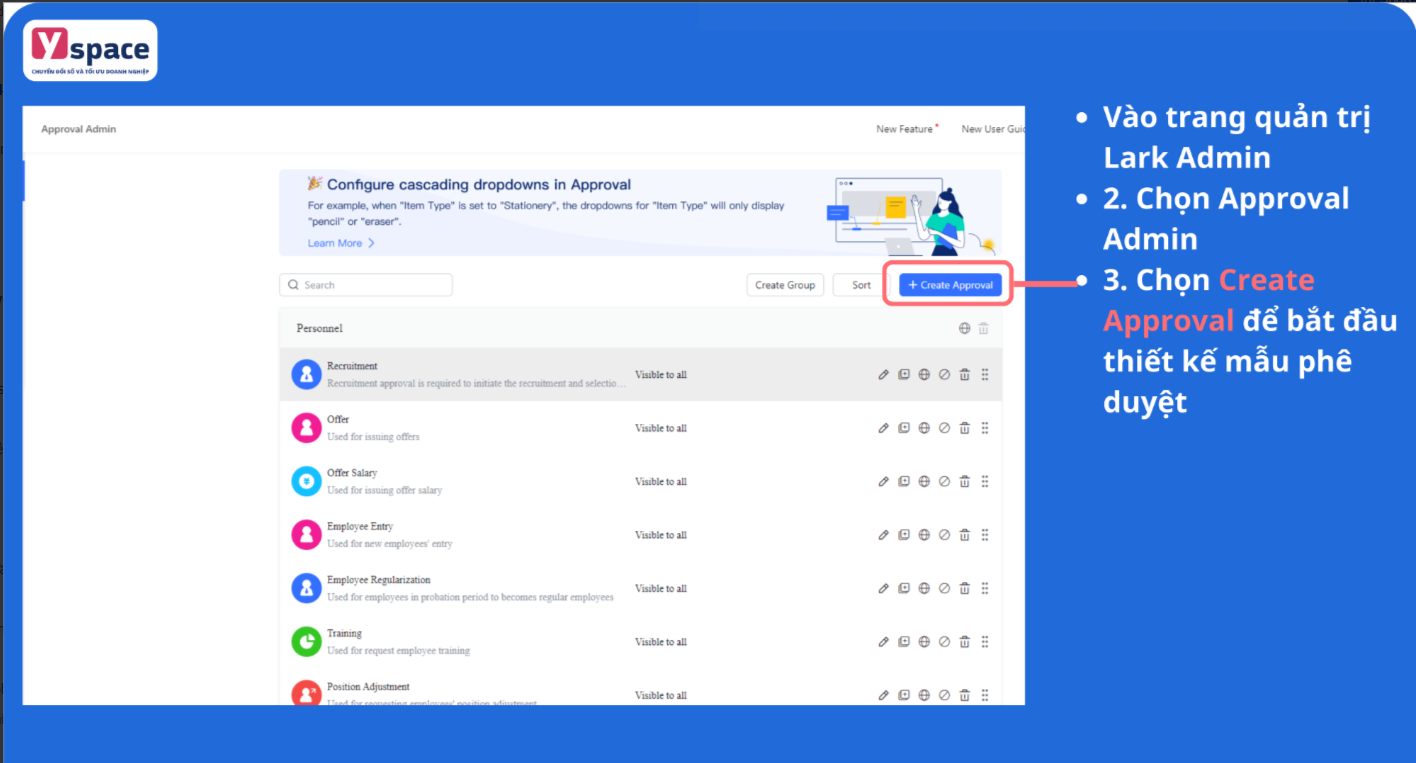The width and height of the screenshot is (1416, 763).
Task: Open New Feature in top bar
Action: [x=907, y=129]
